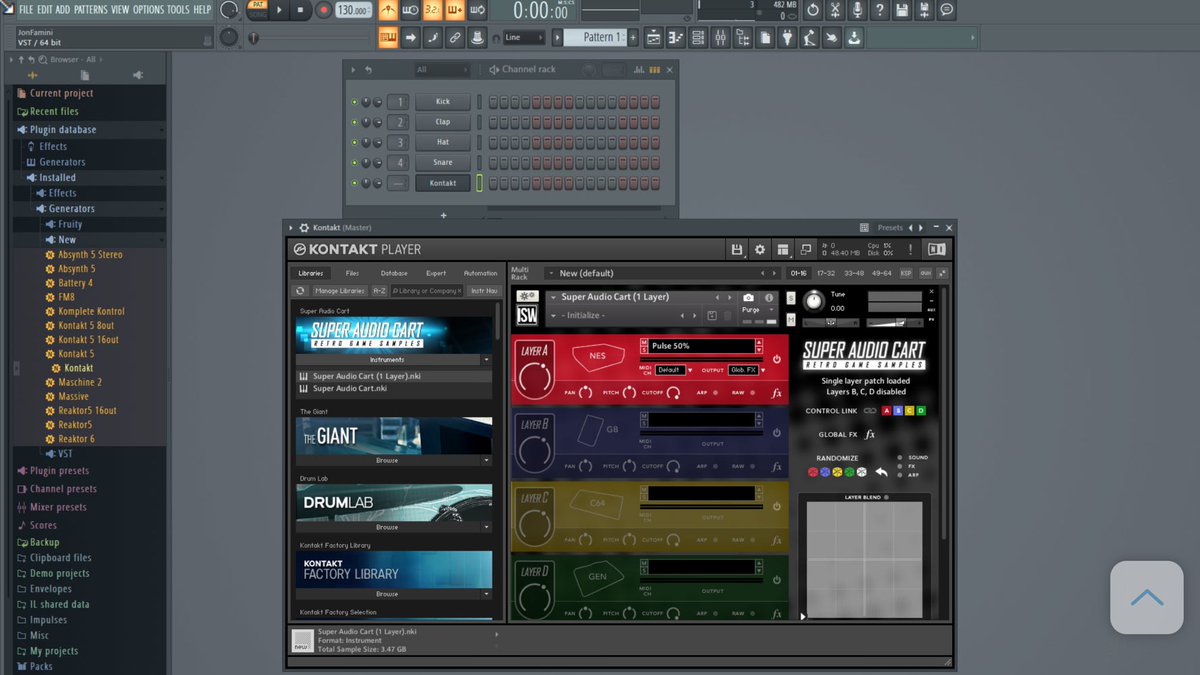Open the Line snap dropdown in toolbar
Viewport: 1200px width, 675px height.
click(x=524, y=37)
